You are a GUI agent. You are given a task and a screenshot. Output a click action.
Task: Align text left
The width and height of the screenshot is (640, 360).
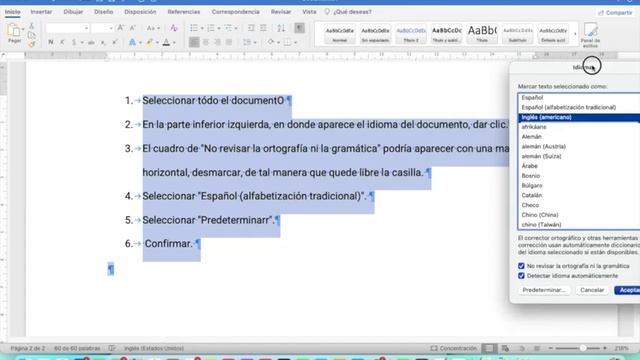(x=194, y=42)
